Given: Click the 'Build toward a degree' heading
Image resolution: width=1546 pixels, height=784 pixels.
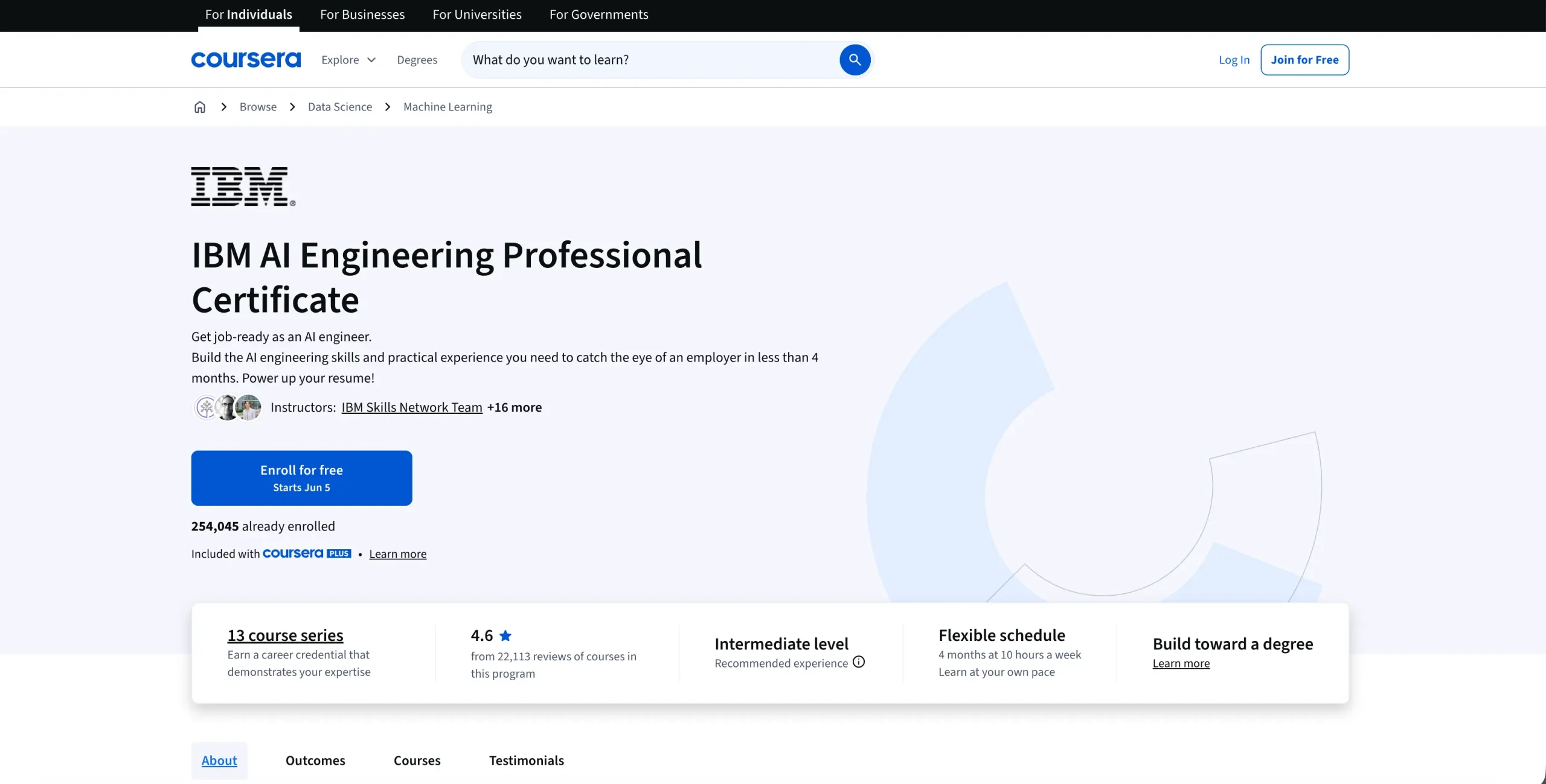Looking at the screenshot, I should [1233, 644].
